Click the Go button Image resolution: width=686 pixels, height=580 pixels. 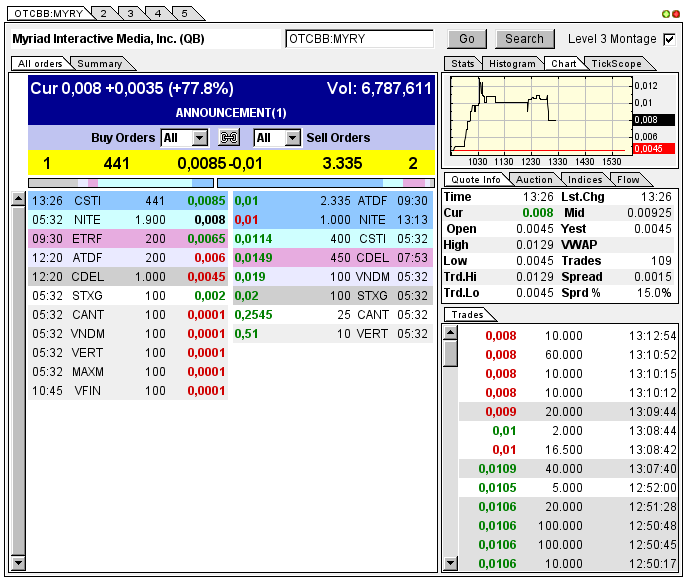[467, 39]
